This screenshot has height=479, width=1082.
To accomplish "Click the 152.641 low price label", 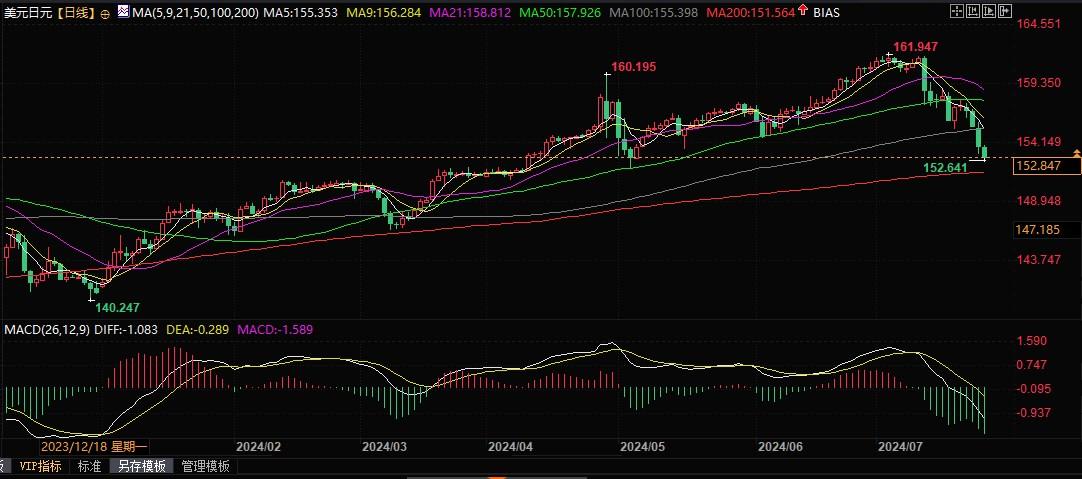I will (x=946, y=168).
